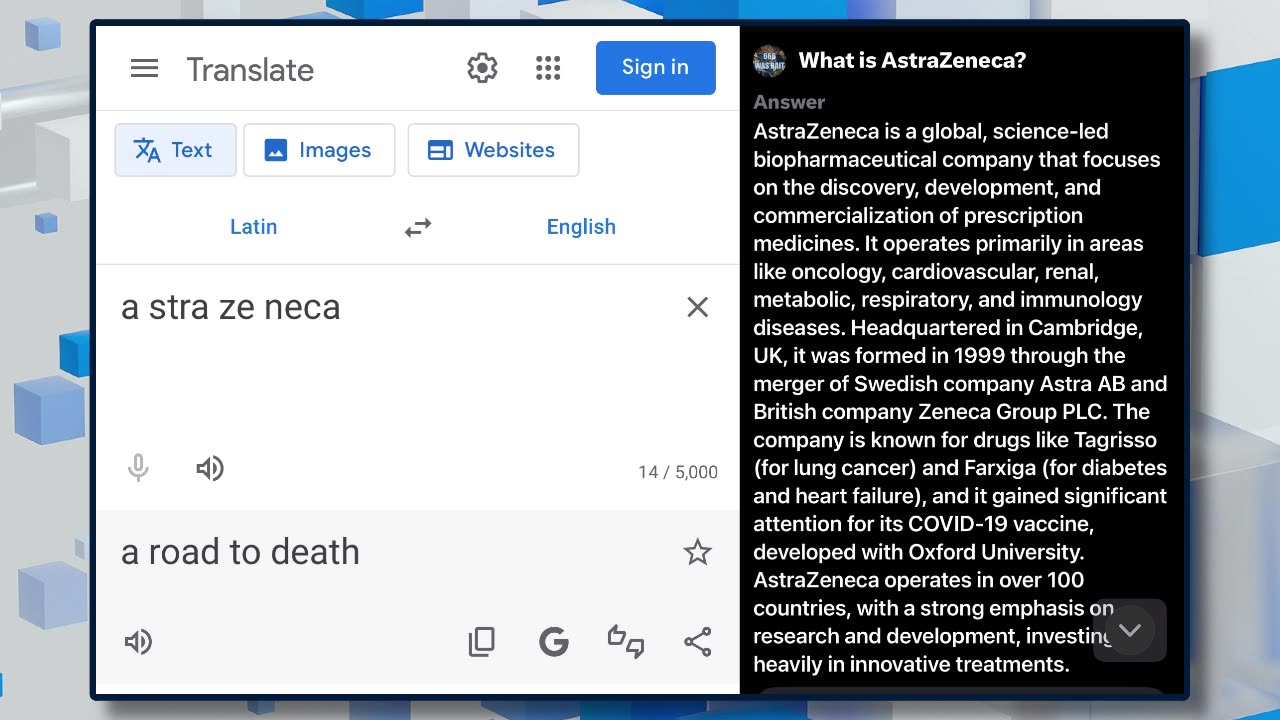Listen to the translated text

138,642
